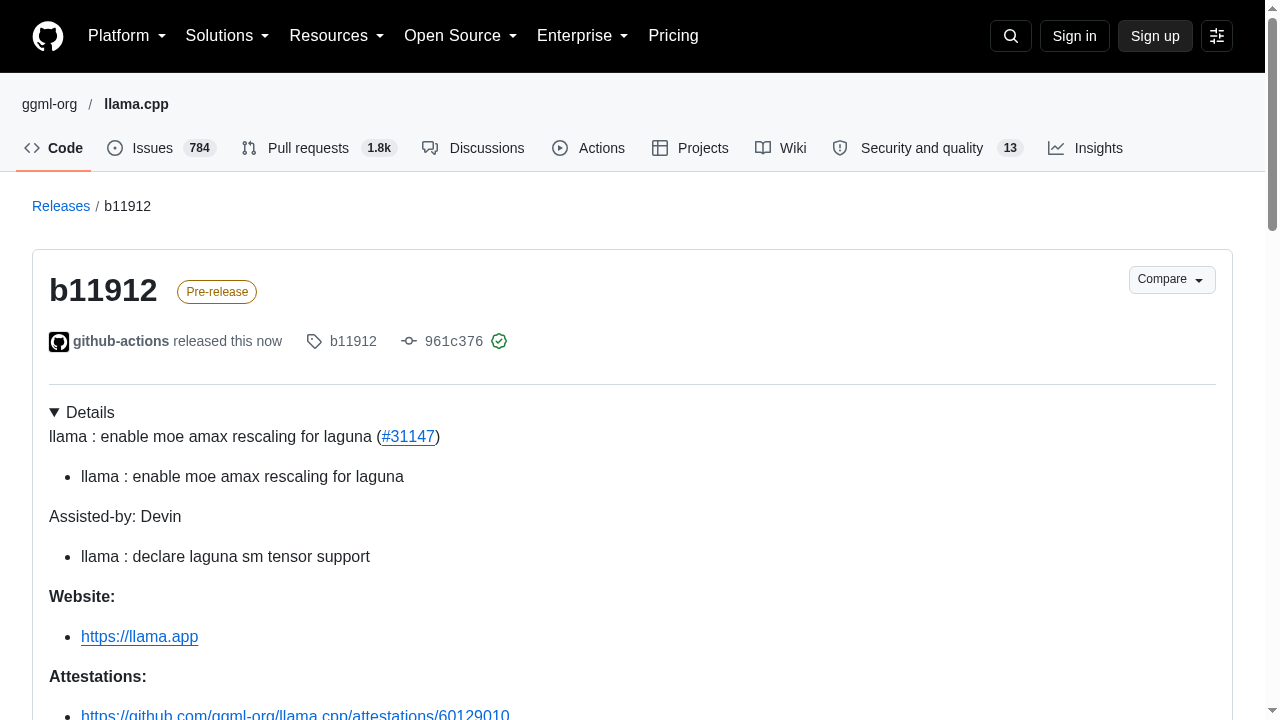Screen dimensions: 1280x720
Task: Expand the Platform menu
Action: pos(127,36)
